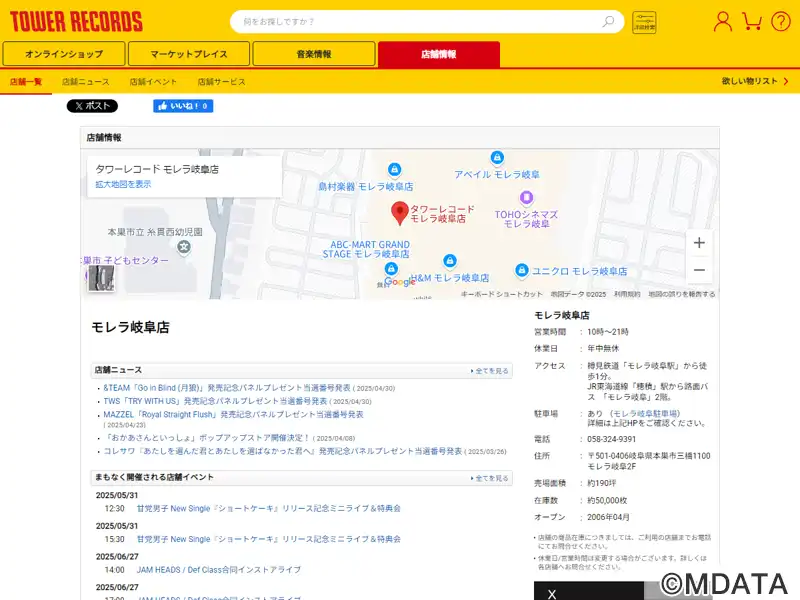Open the オンラインショップ tab

click(x=64, y=54)
